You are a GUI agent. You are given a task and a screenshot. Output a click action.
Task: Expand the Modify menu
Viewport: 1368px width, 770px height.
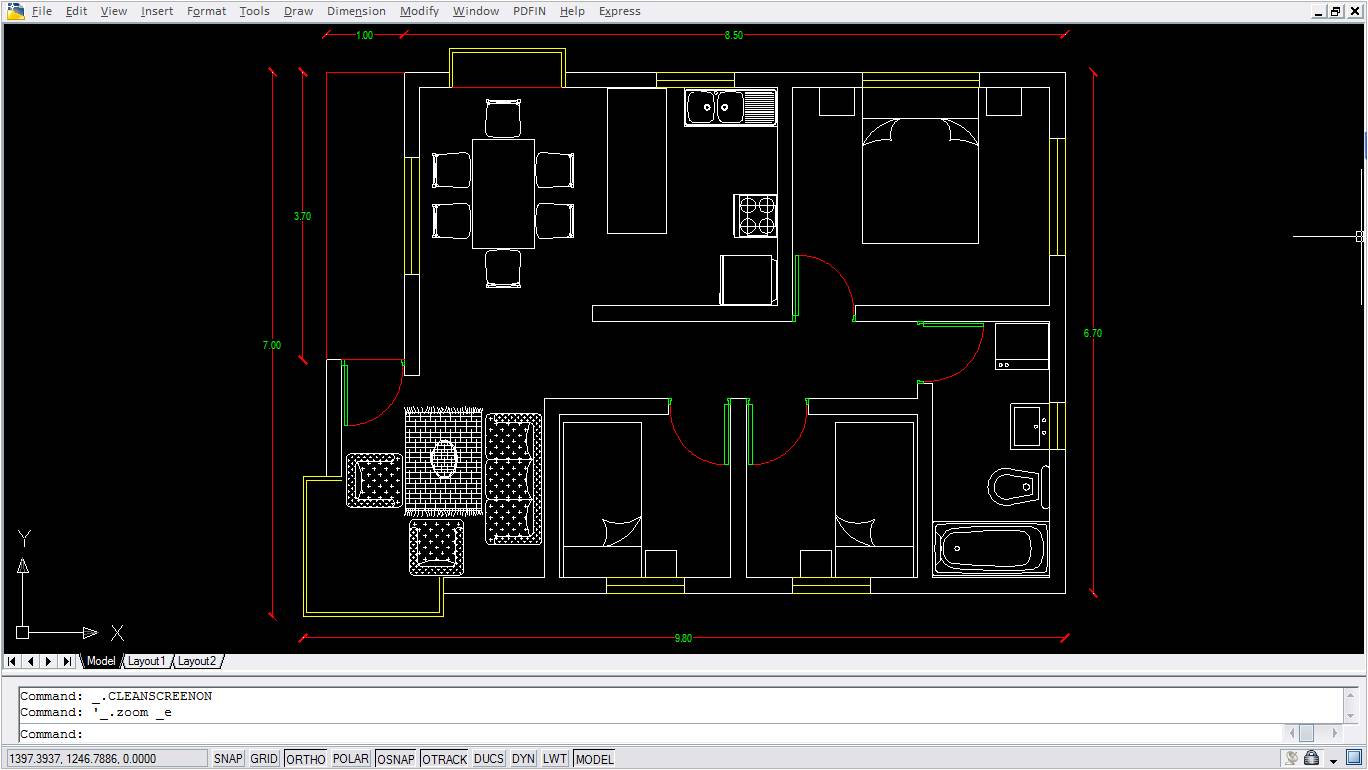tap(419, 11)
